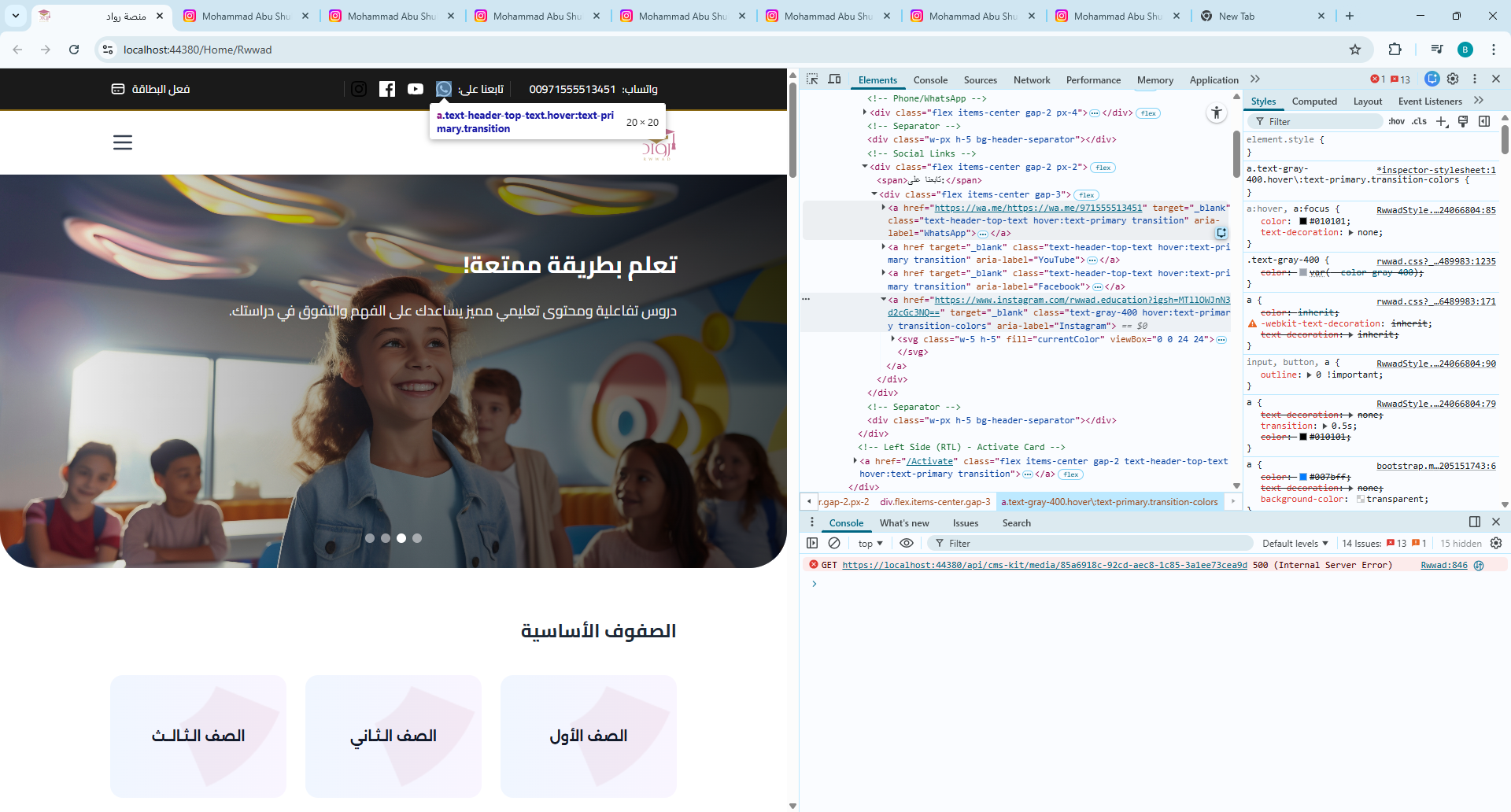Expand the svg element node in DOM tree

pos(893,339)
